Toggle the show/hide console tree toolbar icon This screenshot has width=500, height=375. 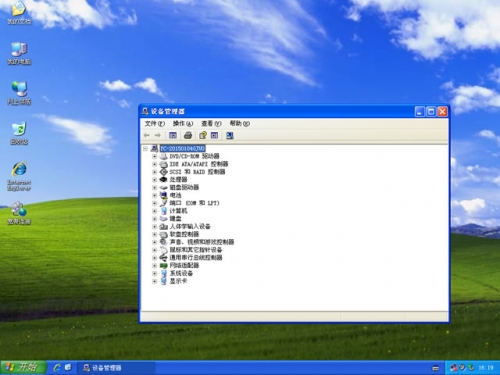coord(173,135)
